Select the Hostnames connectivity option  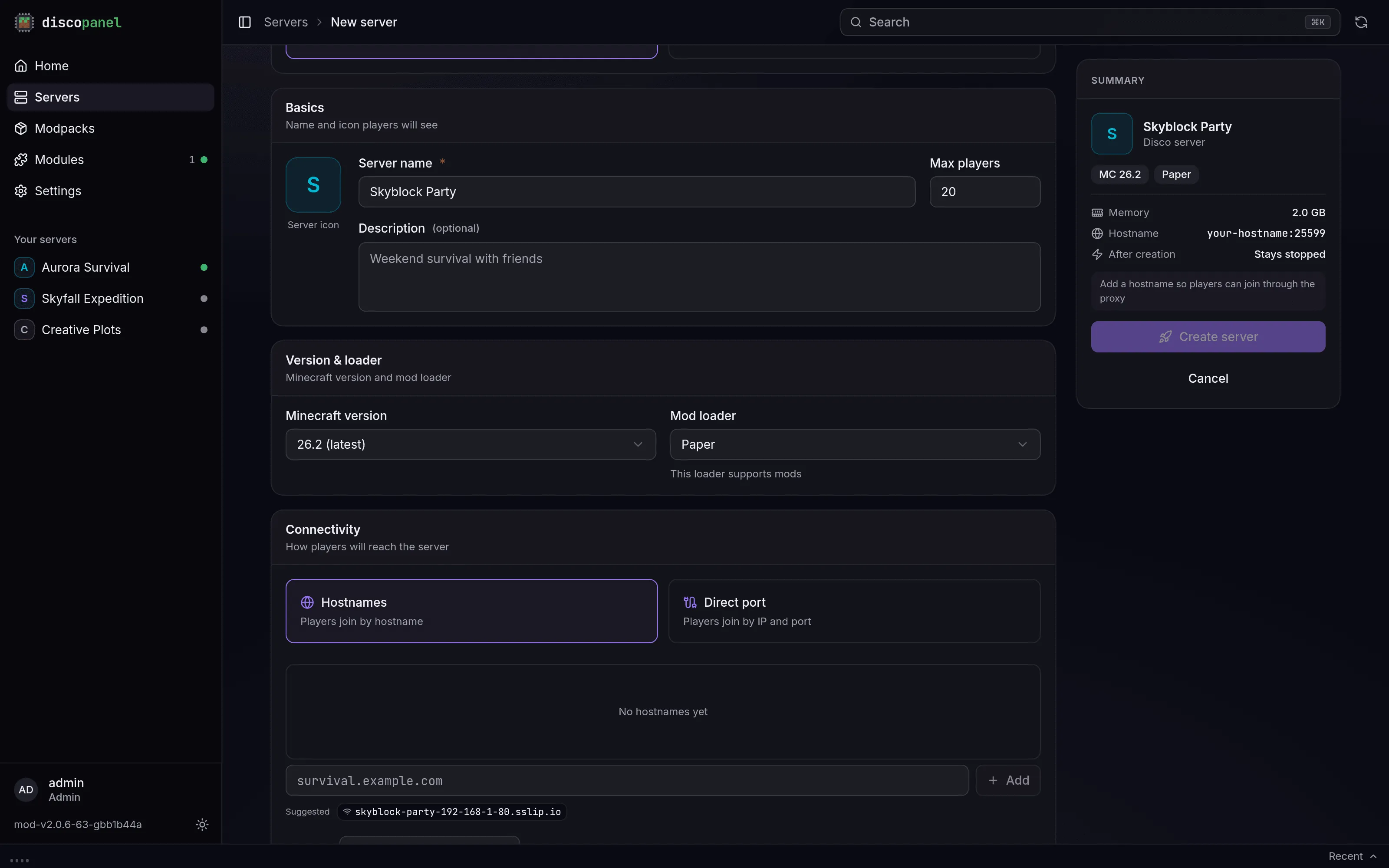click(x=472, y=611)
